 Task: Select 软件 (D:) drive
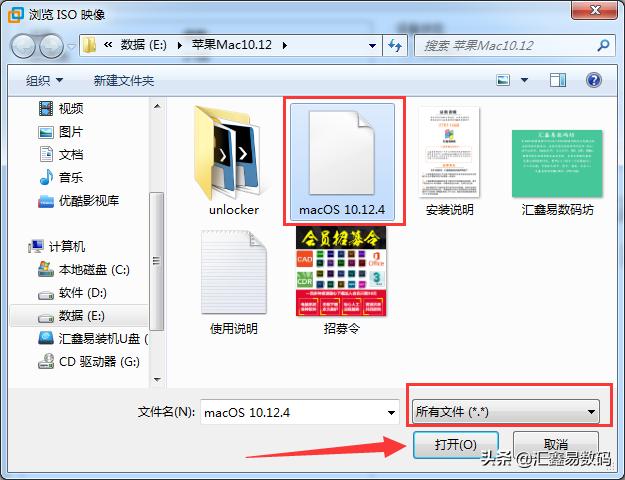pos(73,293)
